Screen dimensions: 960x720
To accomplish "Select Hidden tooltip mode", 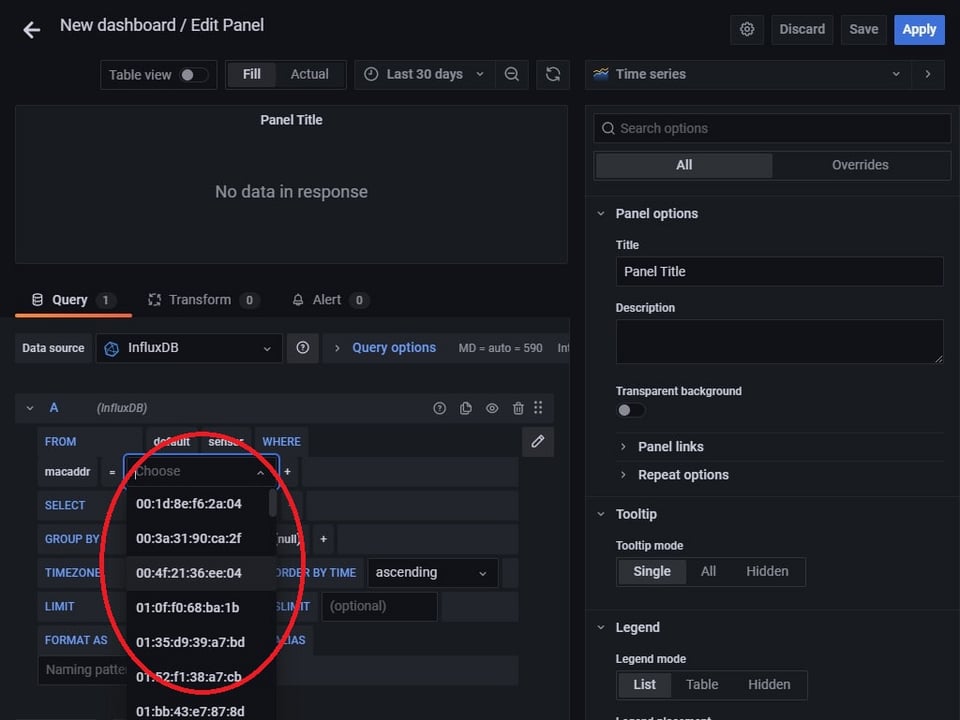I will pos(767,571).
